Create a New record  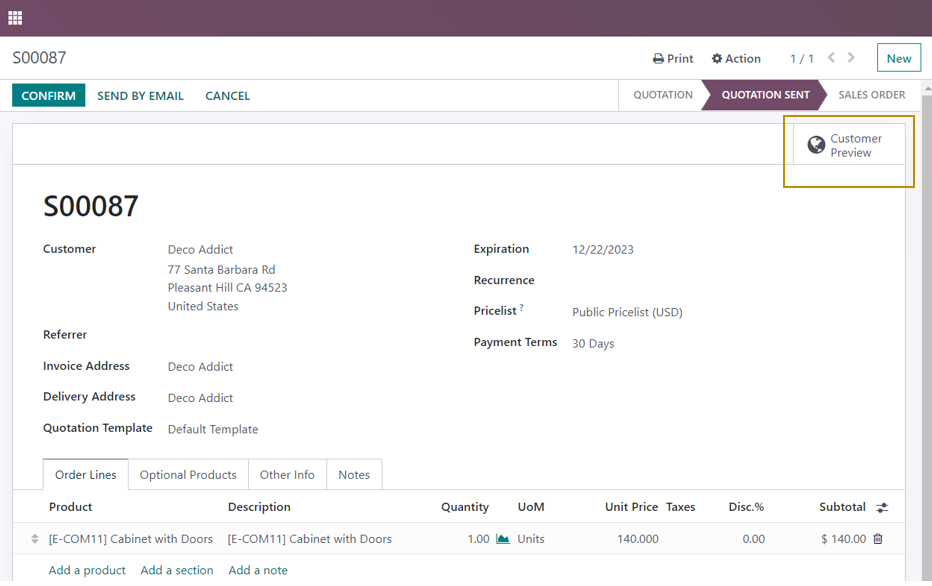coord(898,58)
